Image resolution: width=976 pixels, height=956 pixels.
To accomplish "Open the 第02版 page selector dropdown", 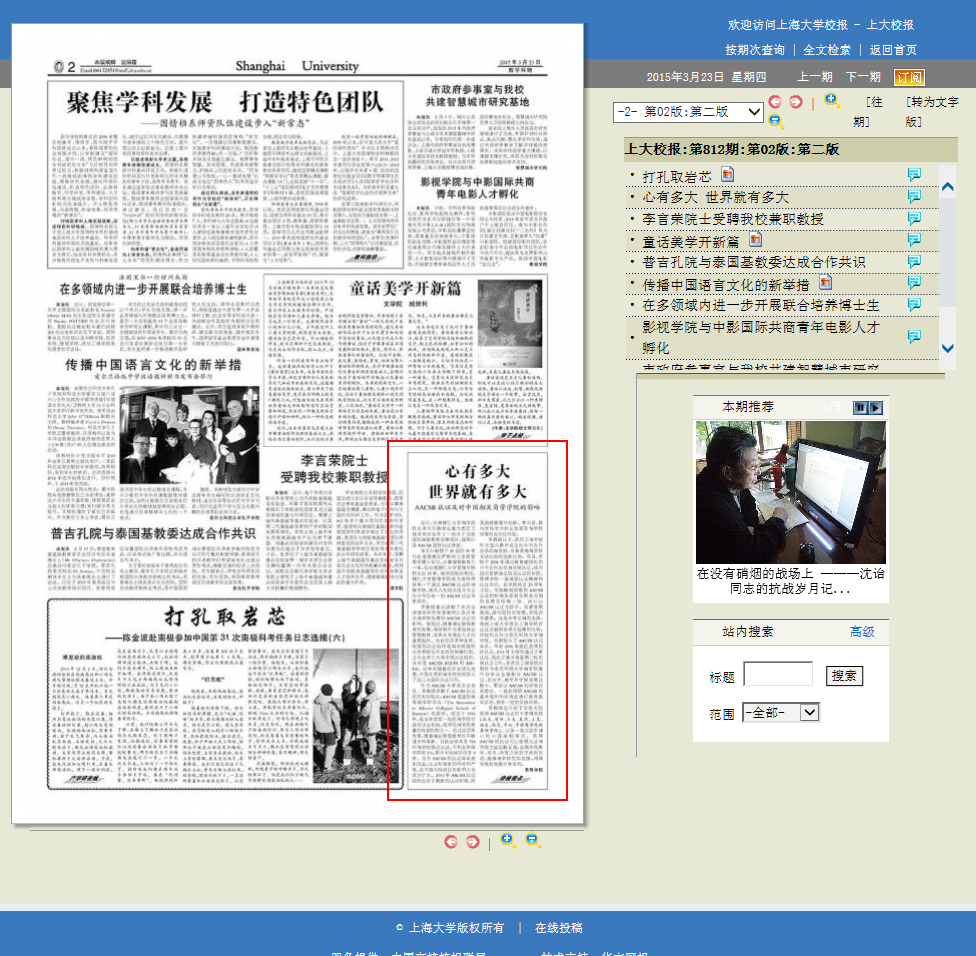I will coord(689,112).
